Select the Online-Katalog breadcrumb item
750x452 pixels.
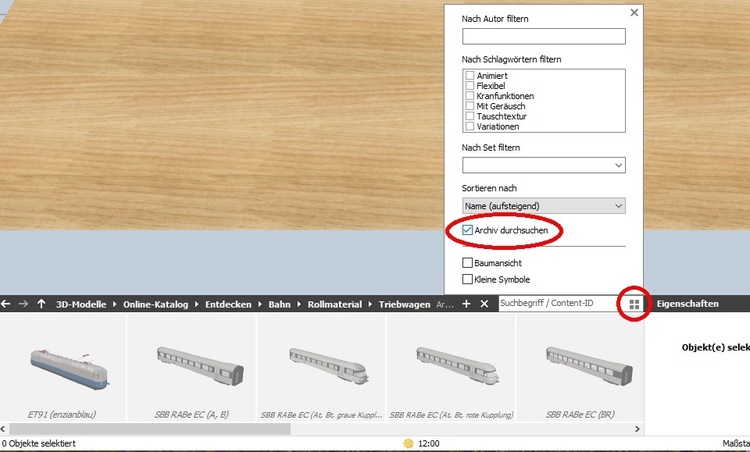tap(155, 304)
